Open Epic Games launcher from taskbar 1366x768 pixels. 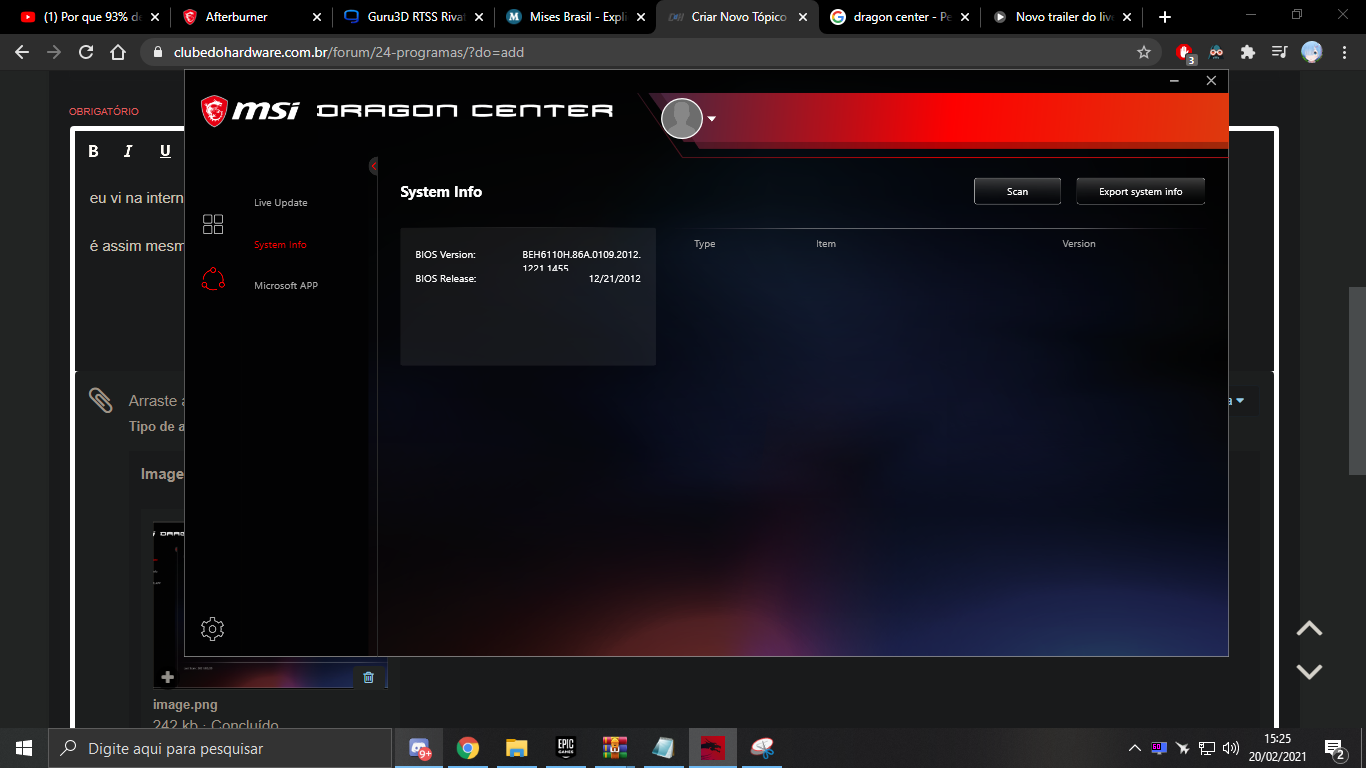point(566,748)
